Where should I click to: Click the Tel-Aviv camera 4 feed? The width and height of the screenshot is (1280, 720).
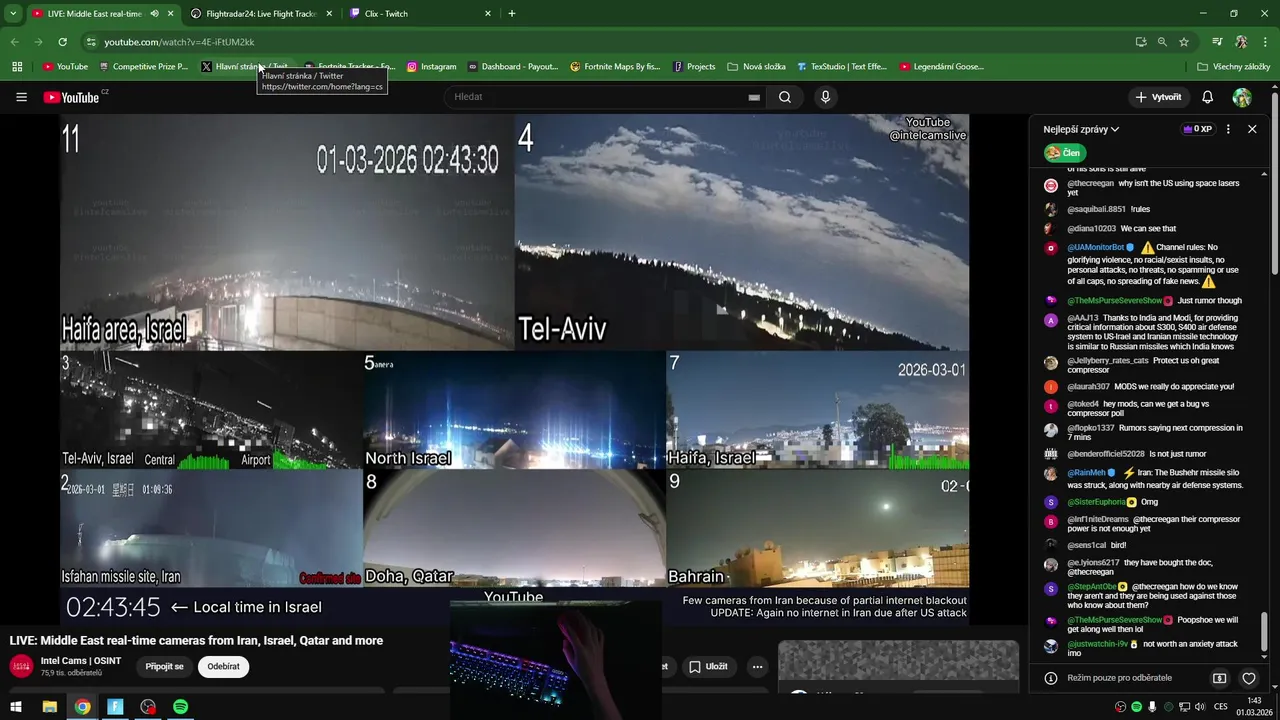[x=742, y=231]
